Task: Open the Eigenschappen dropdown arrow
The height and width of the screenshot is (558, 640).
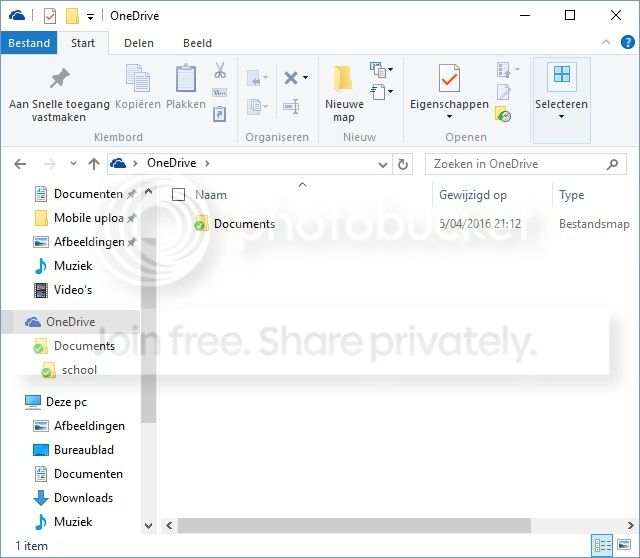Action: (449, 117)
